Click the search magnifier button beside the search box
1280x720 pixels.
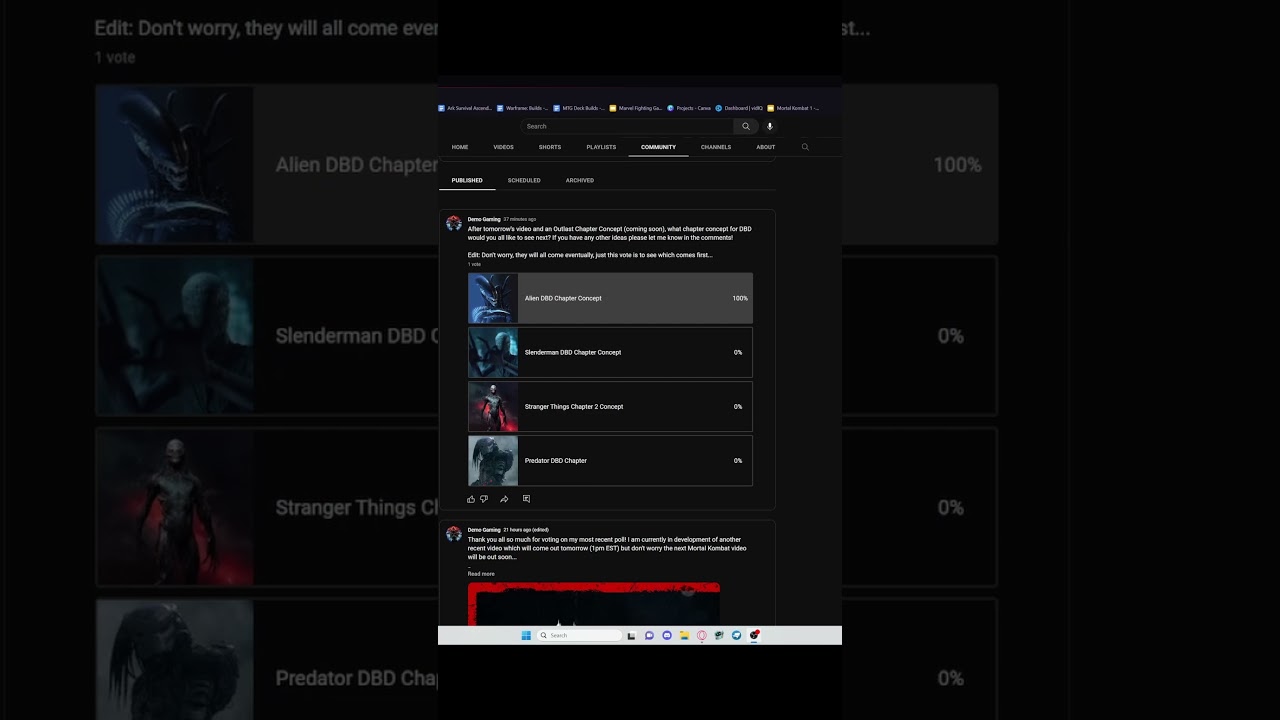tap(745, 126)
